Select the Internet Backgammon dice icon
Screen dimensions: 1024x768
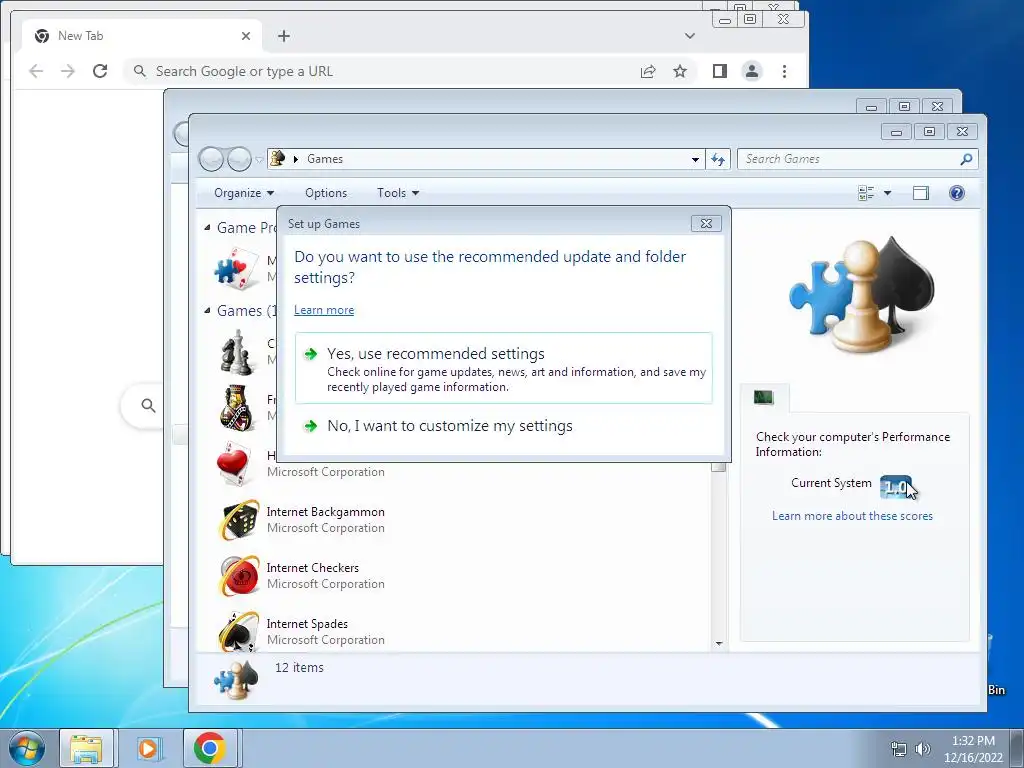click(238, 520)
